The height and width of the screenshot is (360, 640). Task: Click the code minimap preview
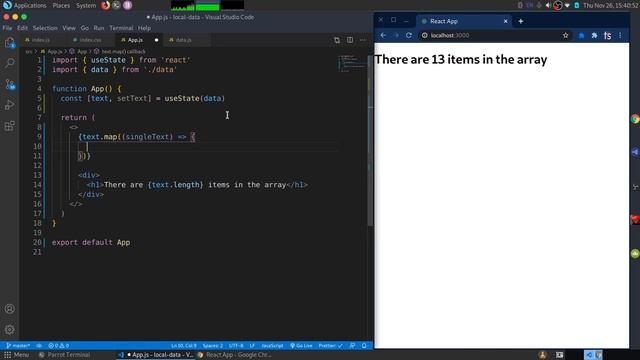click(352, 64)
